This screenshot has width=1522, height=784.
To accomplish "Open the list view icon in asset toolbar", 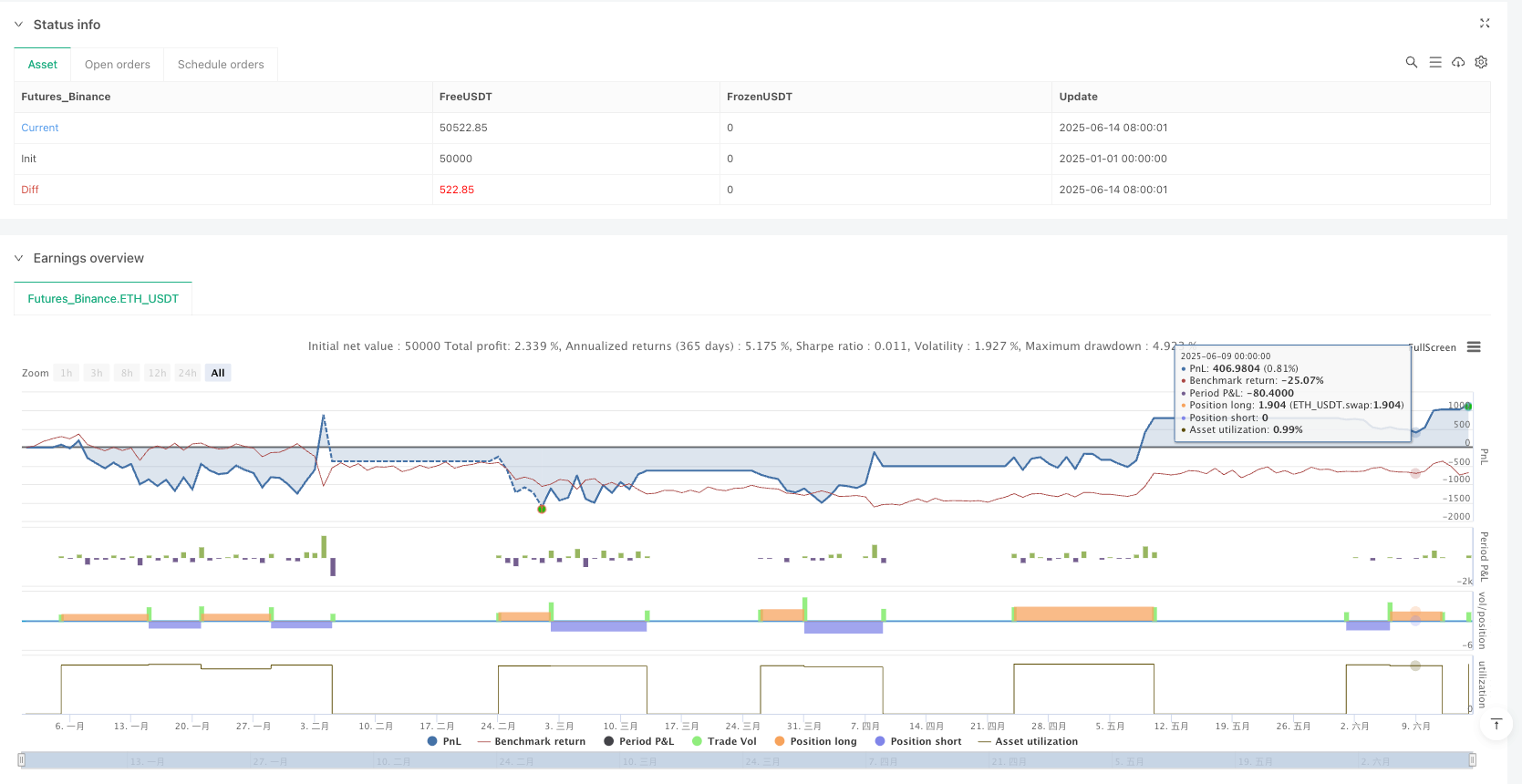I will (x=1434, y=62).
